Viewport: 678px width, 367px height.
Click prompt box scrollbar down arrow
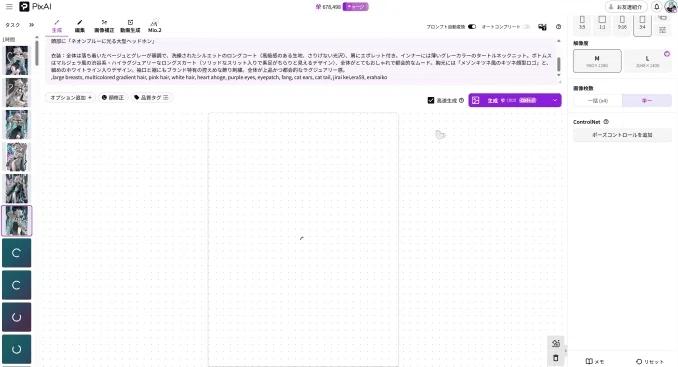pos(559,75)
